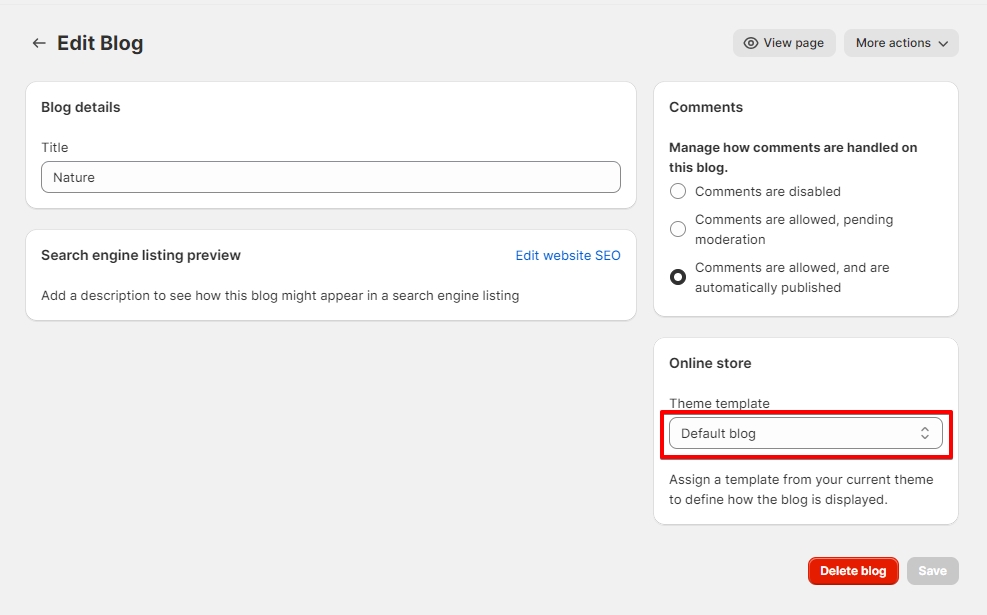
Task: Click the 'Blog details' card heading
Action: pos(80,107)
